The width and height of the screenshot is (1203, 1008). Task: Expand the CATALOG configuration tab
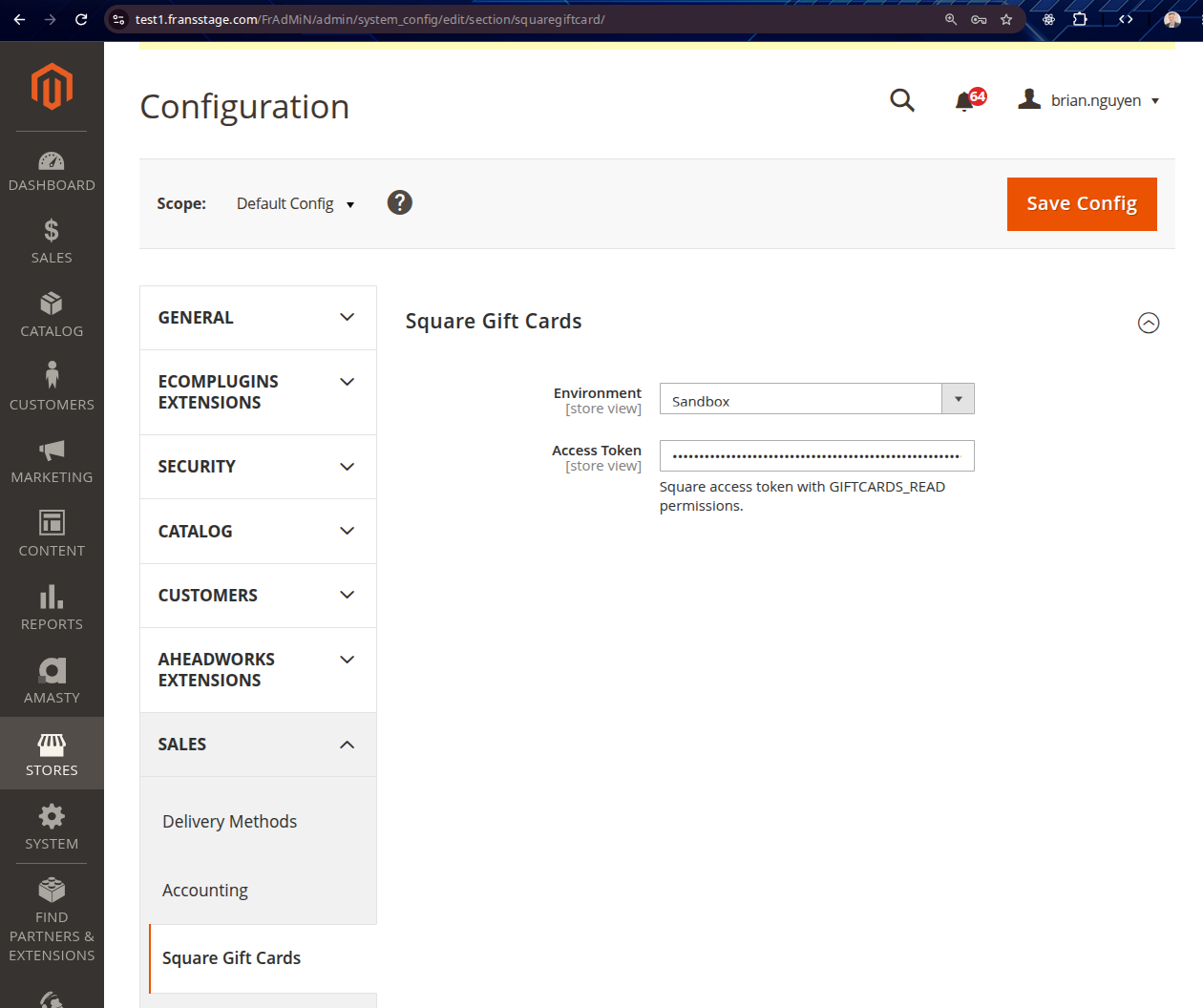point(258,532)
